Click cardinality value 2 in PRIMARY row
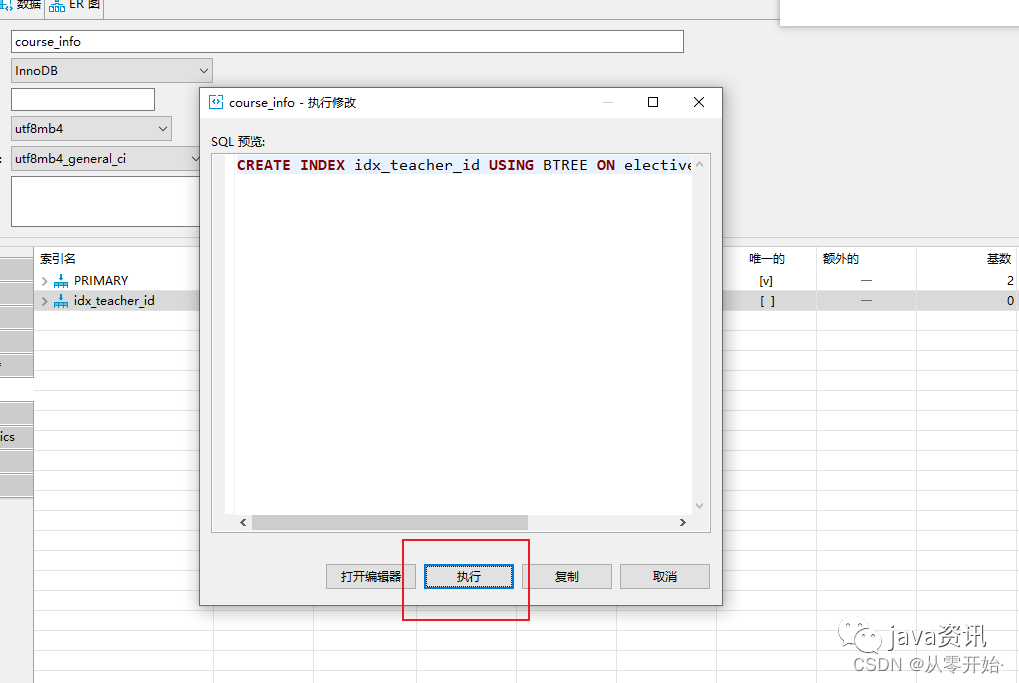 (1010, 281)
